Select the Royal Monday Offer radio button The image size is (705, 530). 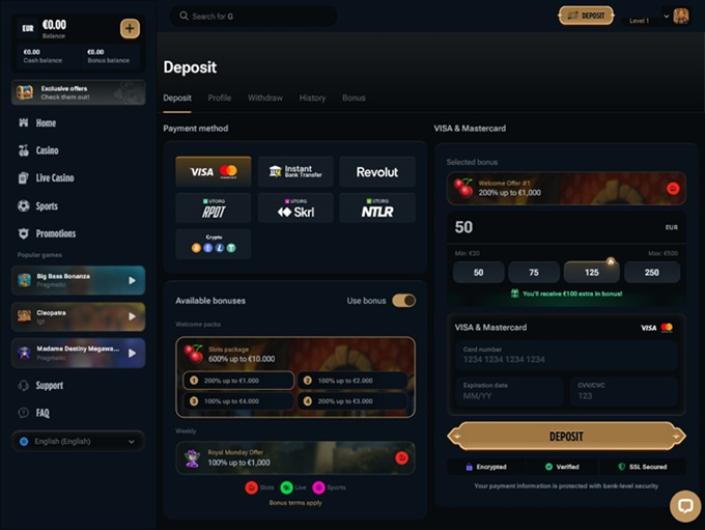402,458
